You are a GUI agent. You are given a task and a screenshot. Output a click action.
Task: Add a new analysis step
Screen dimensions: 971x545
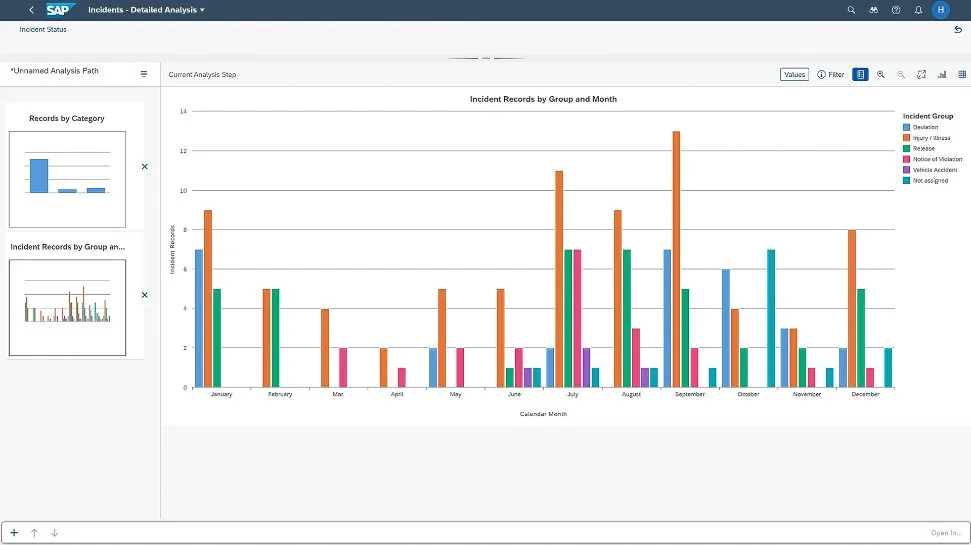point(14,533)
